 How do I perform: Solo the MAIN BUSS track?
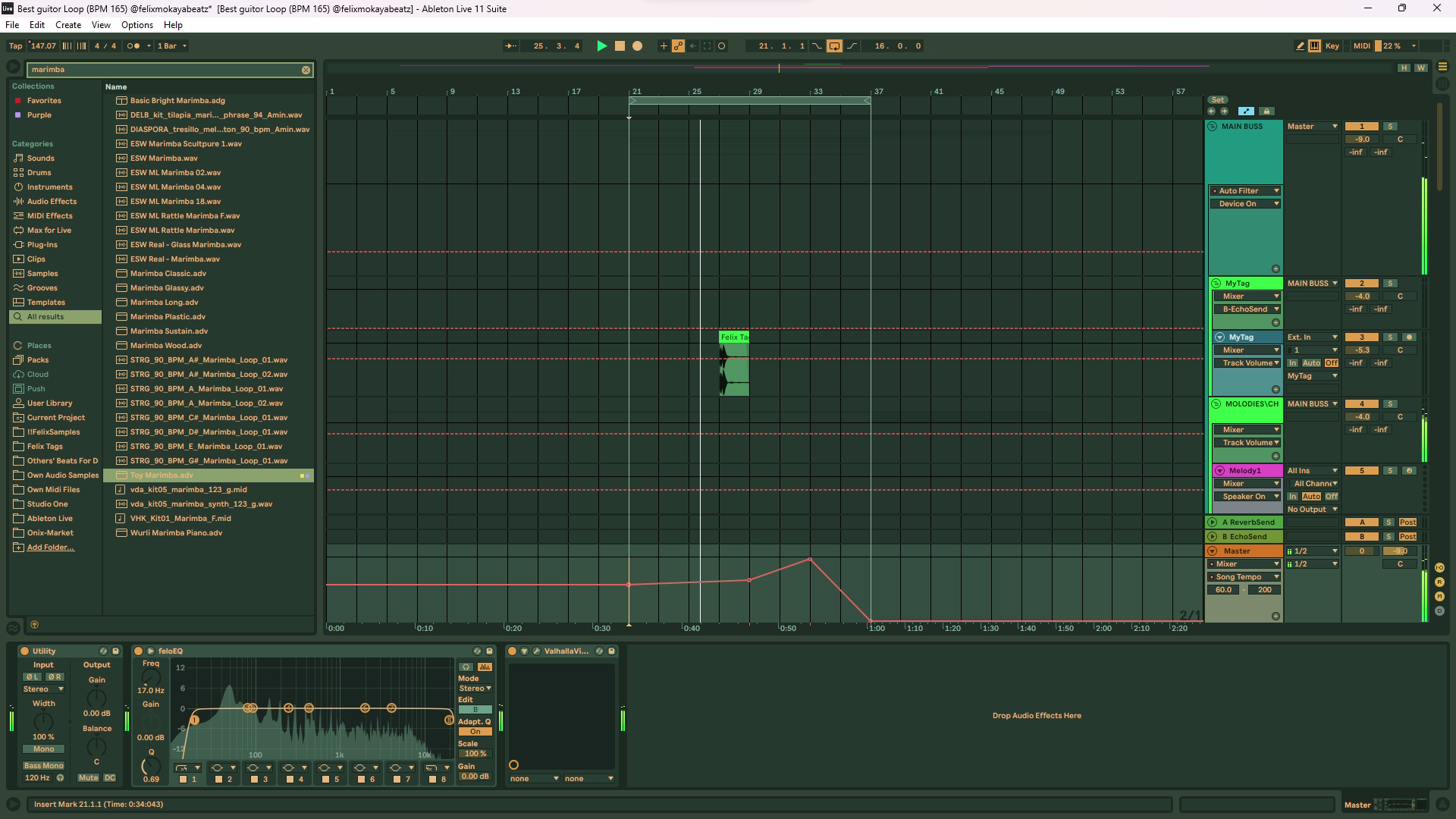(1390, 127)
